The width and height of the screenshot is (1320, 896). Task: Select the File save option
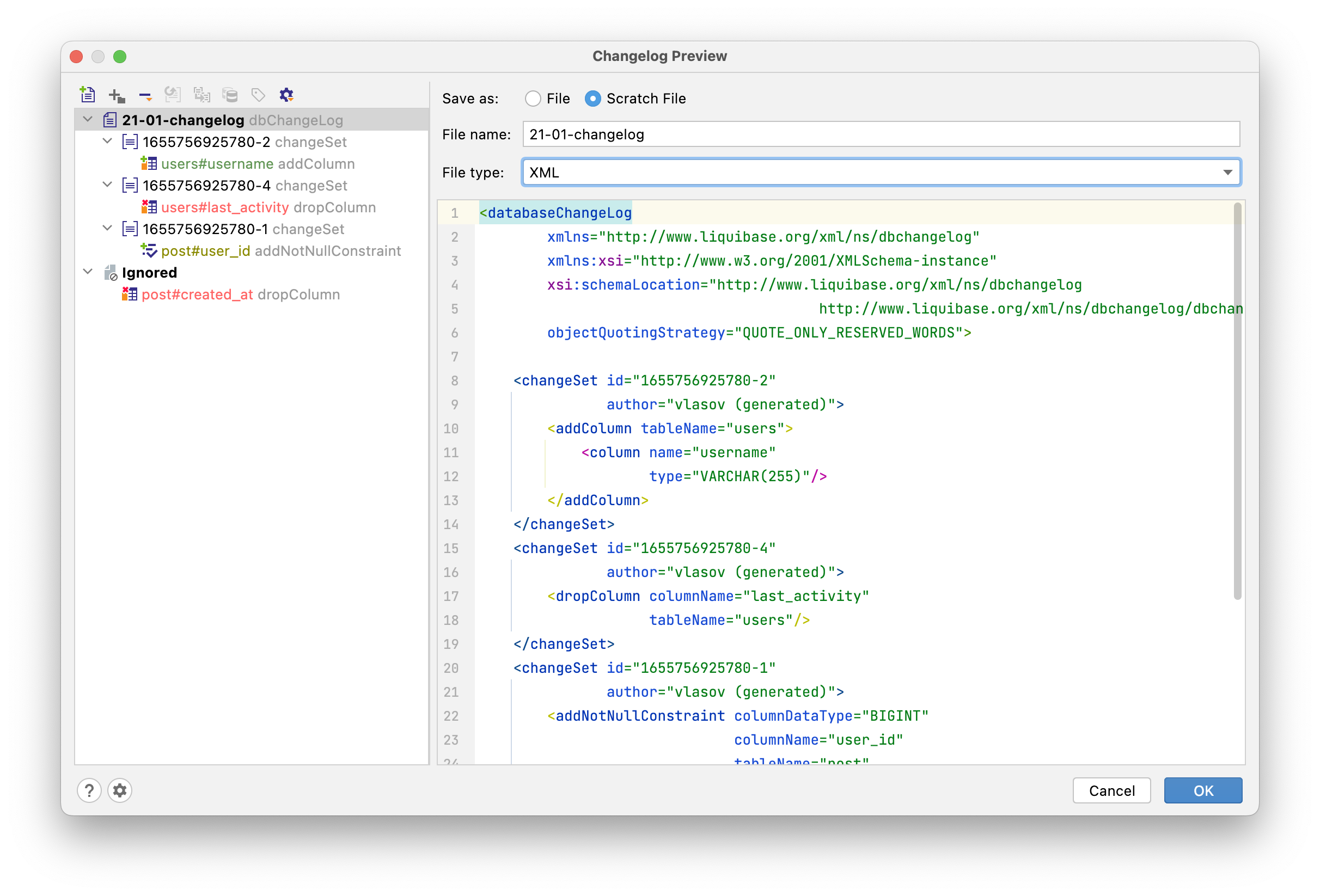click(533, 98)
